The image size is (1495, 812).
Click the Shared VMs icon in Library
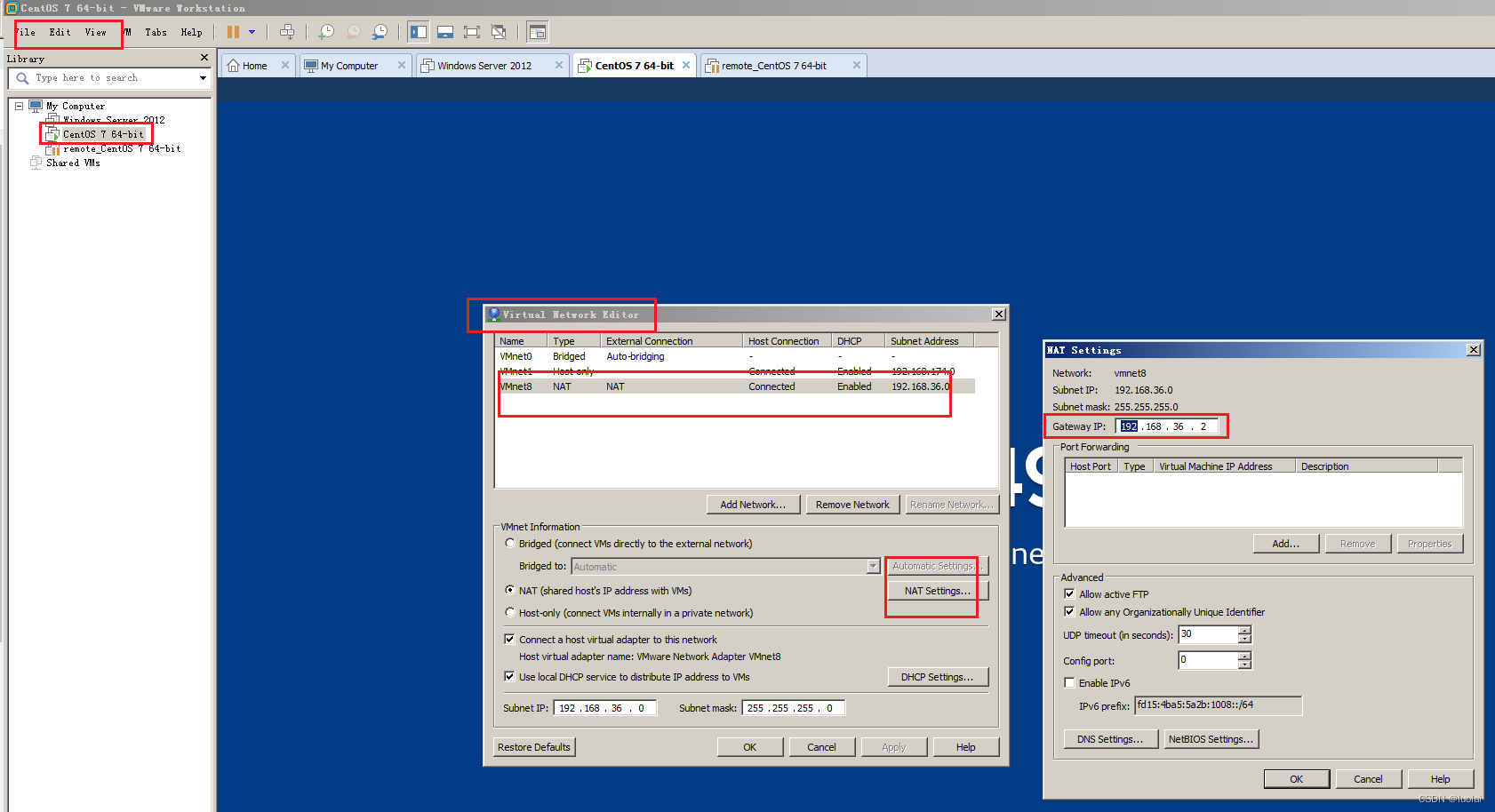pyautogui.click(x=36, y=163)
